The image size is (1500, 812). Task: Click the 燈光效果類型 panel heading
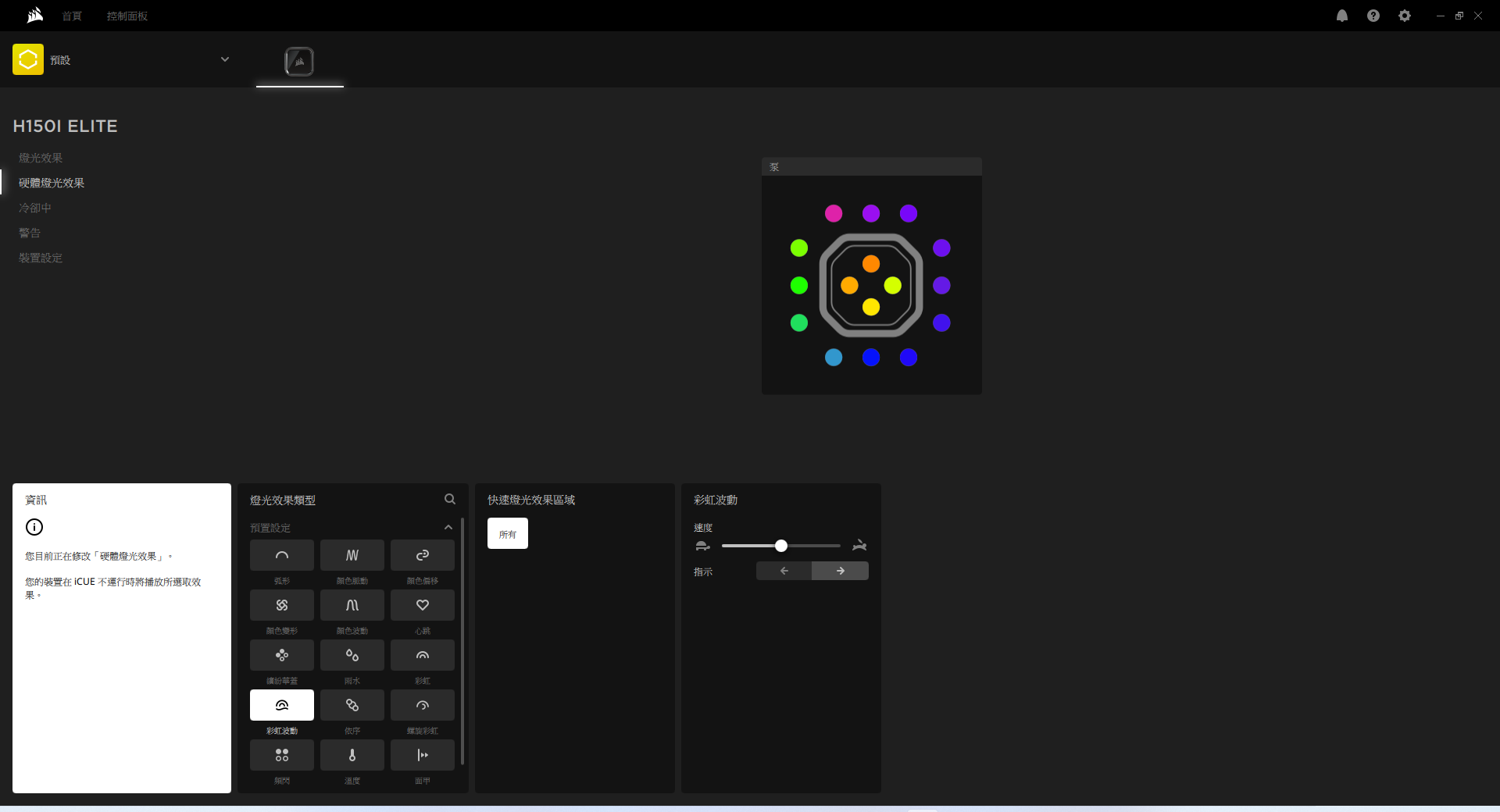(x=283, y=500)
